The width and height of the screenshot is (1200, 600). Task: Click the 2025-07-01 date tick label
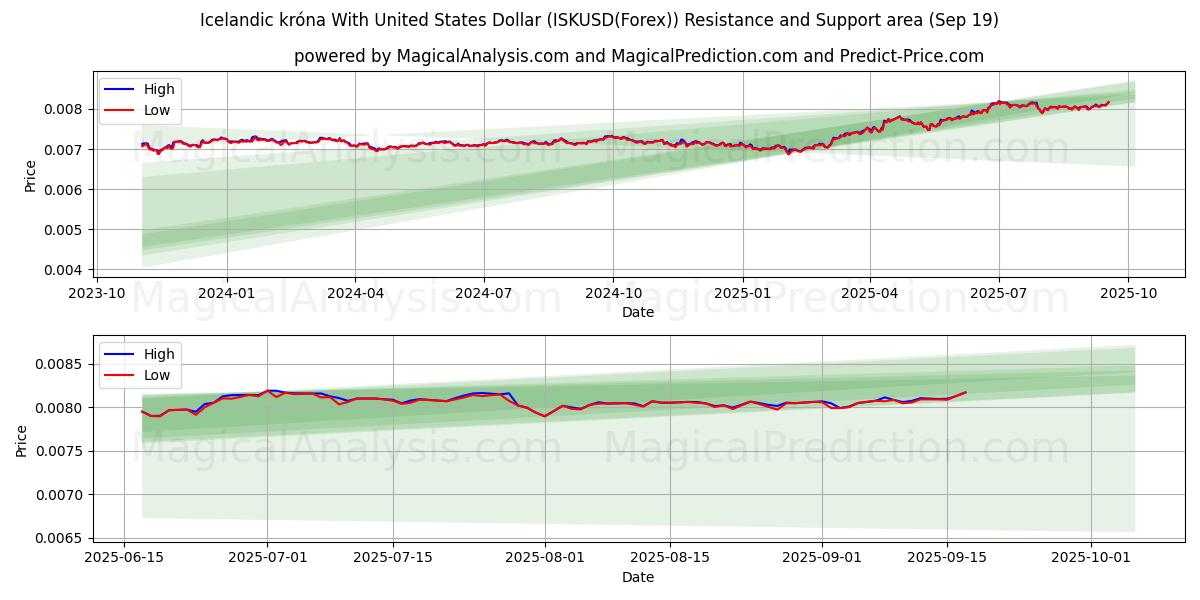click(267, 558)
